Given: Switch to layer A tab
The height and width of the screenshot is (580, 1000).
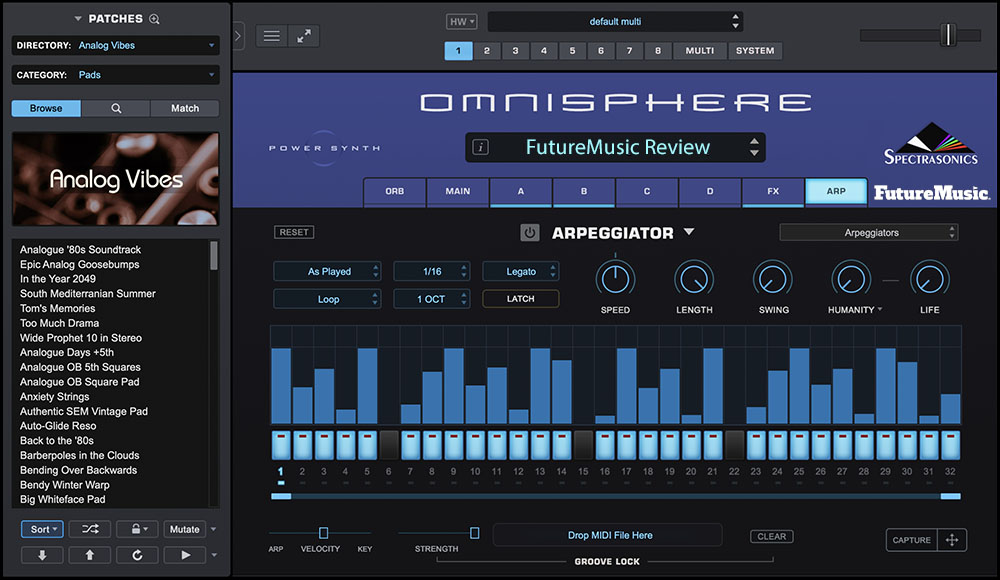Looking at the screenshot, I should pos(520,191).
